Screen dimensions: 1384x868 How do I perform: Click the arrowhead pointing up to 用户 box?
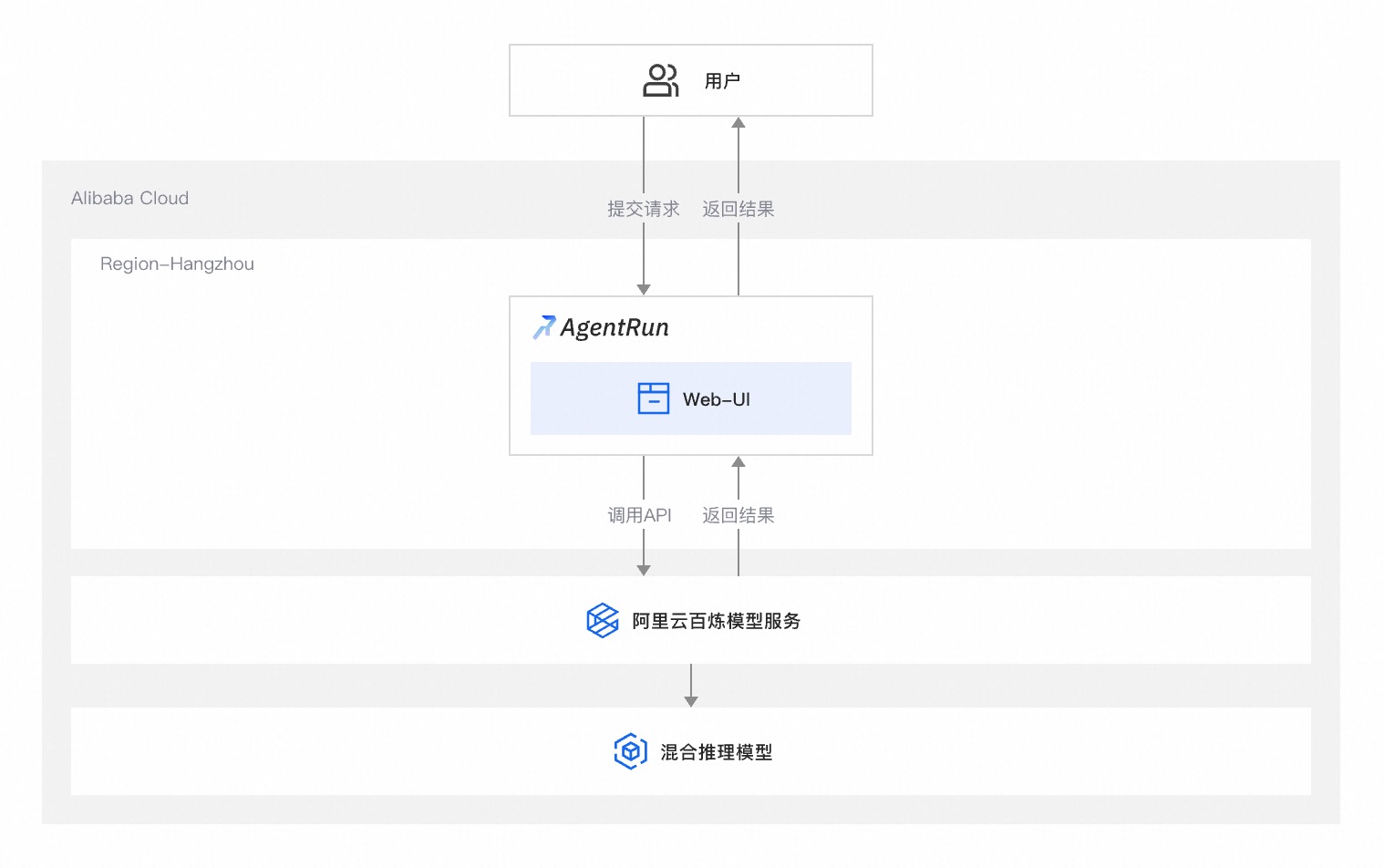pyautogui.click(x=738, y=122)
